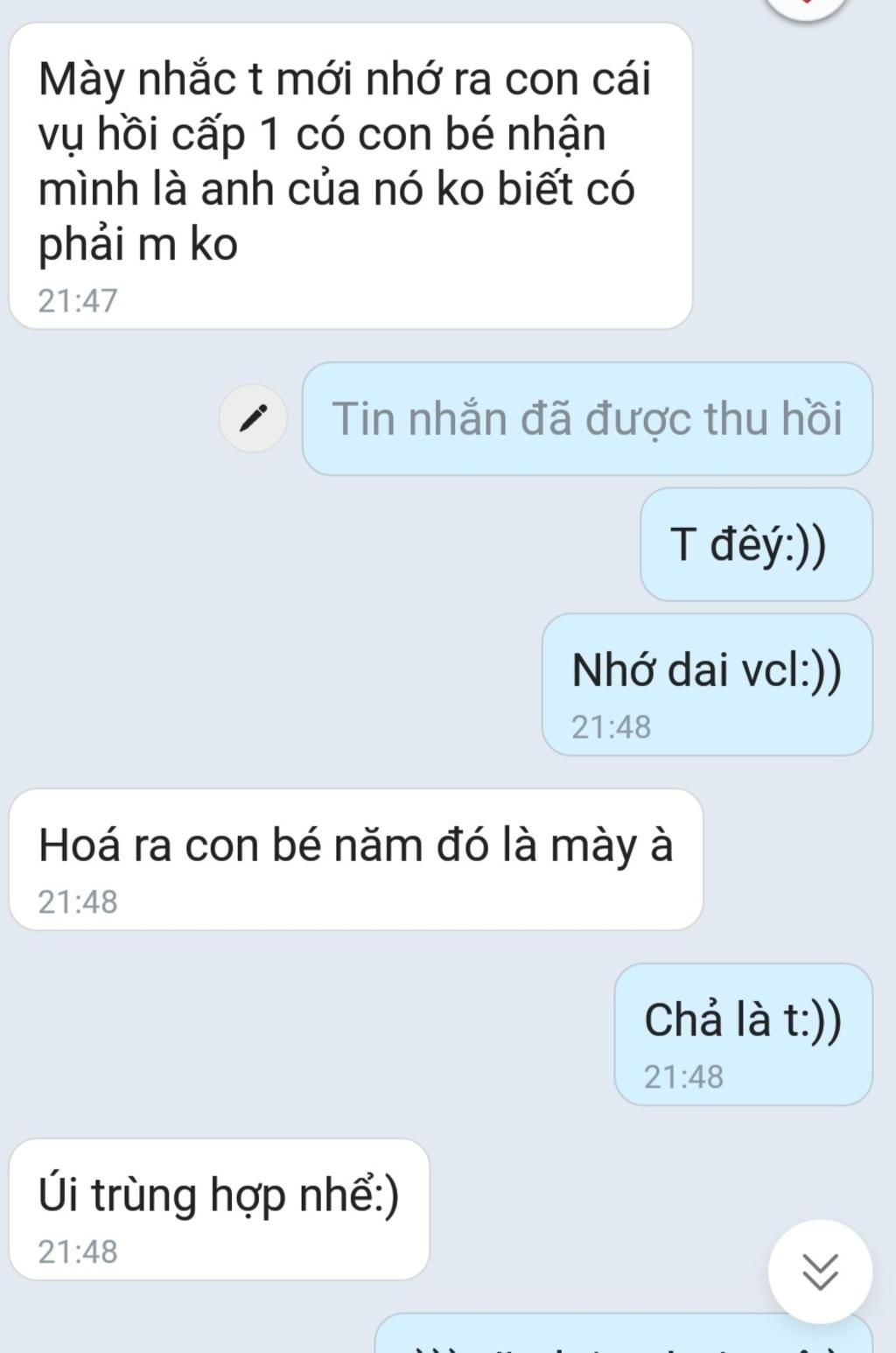896x1353 pixels.
Task: Tap the partially visible round button at top
Action: 807,7
